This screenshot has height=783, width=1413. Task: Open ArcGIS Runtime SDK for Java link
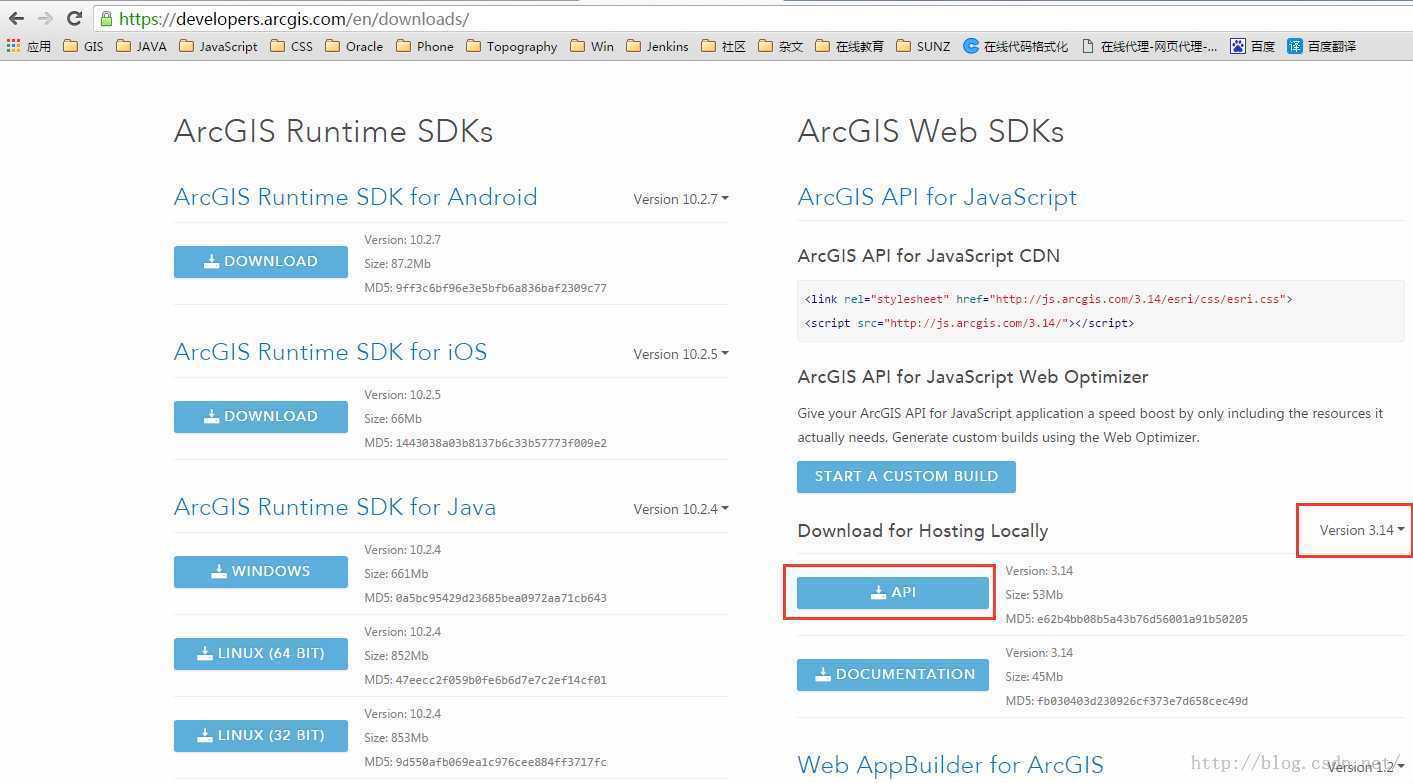[x=335, y=507]
